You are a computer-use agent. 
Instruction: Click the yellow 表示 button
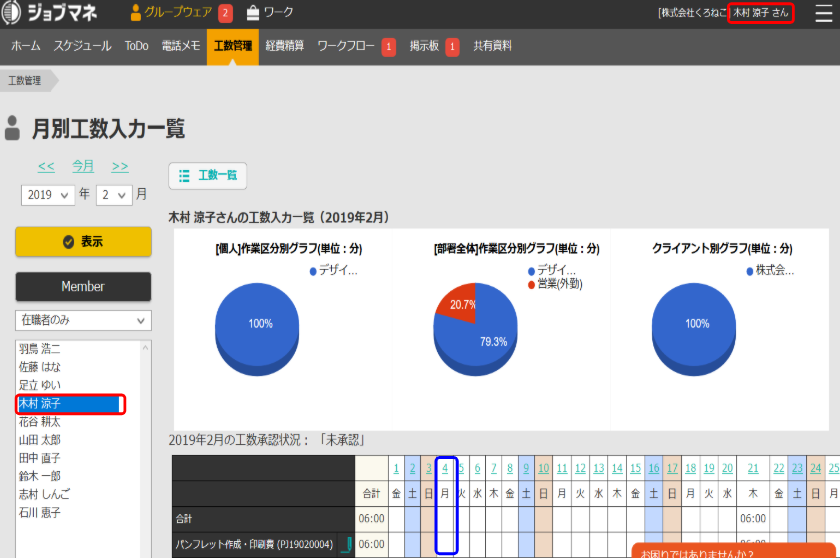(83, 242)
